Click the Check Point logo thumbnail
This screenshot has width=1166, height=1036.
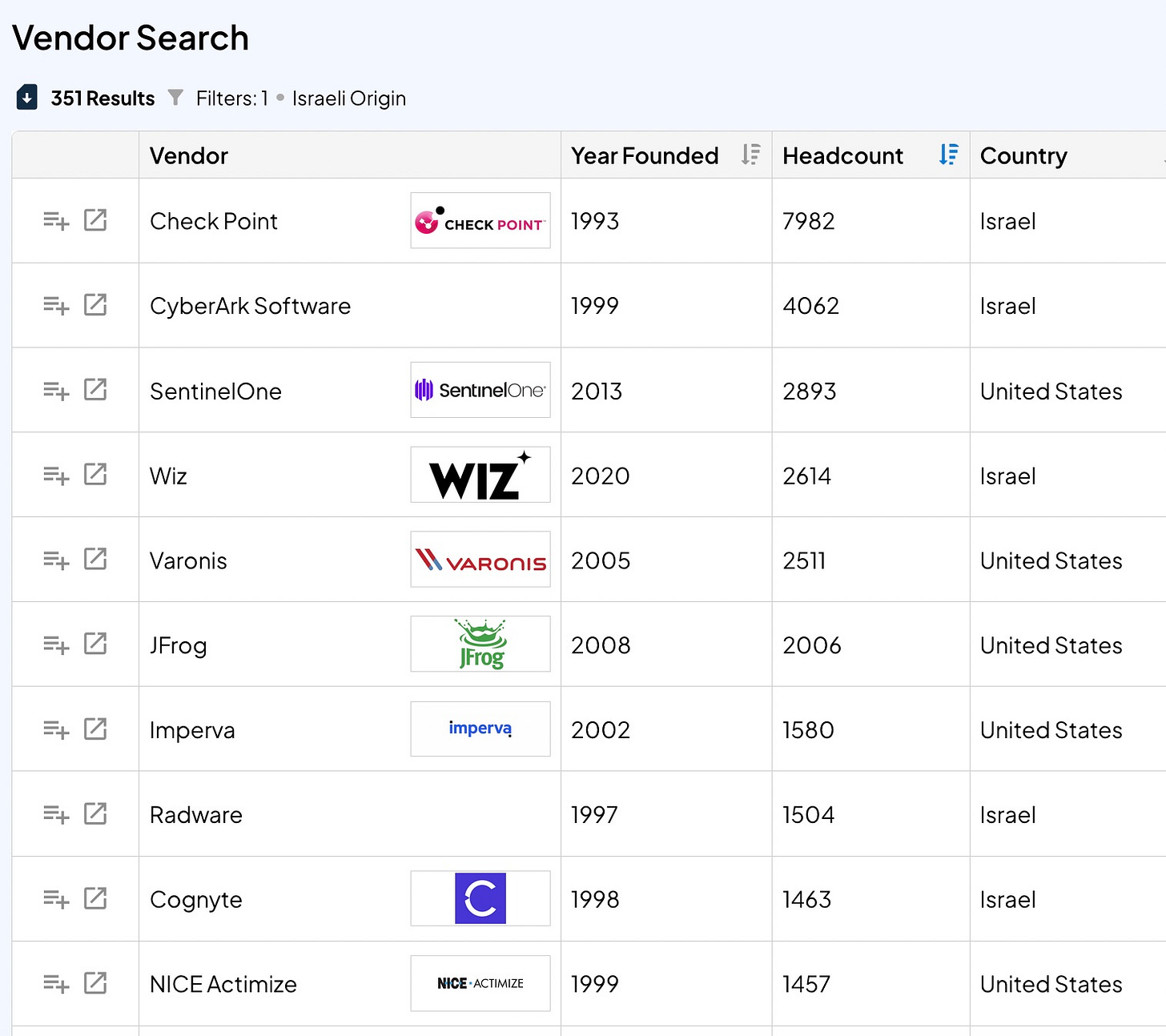pos(480,220)
